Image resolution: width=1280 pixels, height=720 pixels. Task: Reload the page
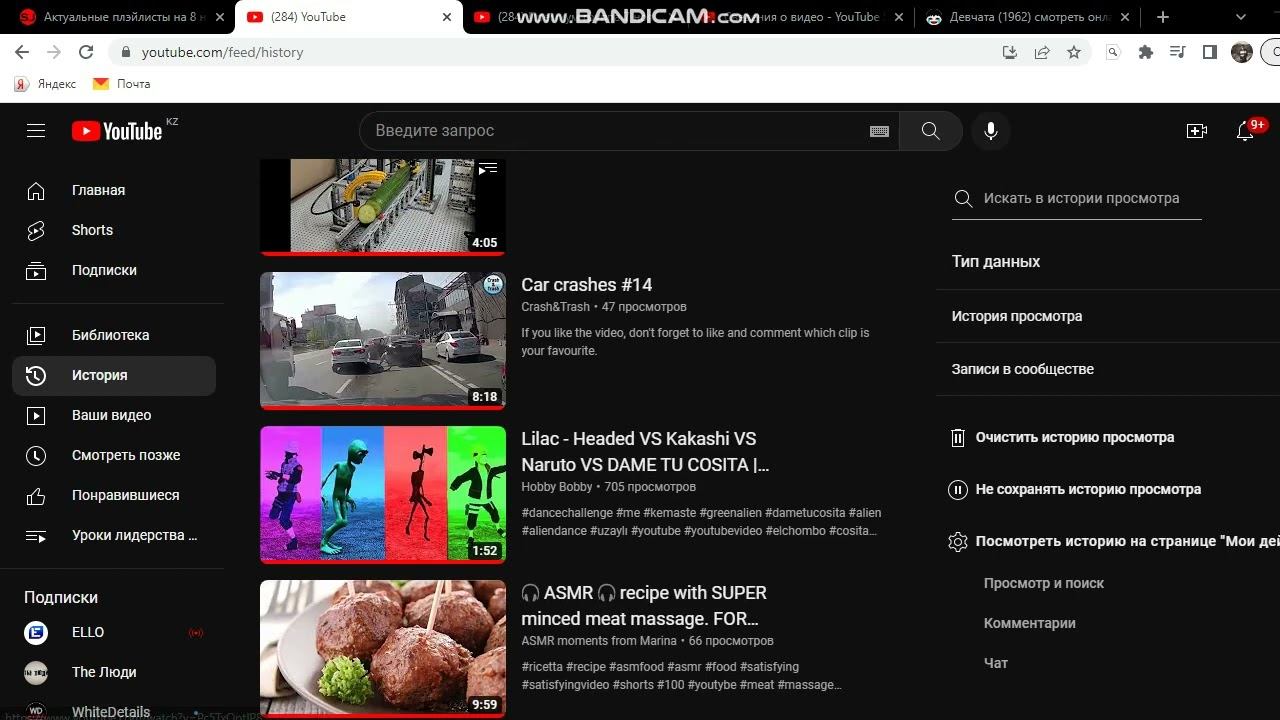pos(86,52)
